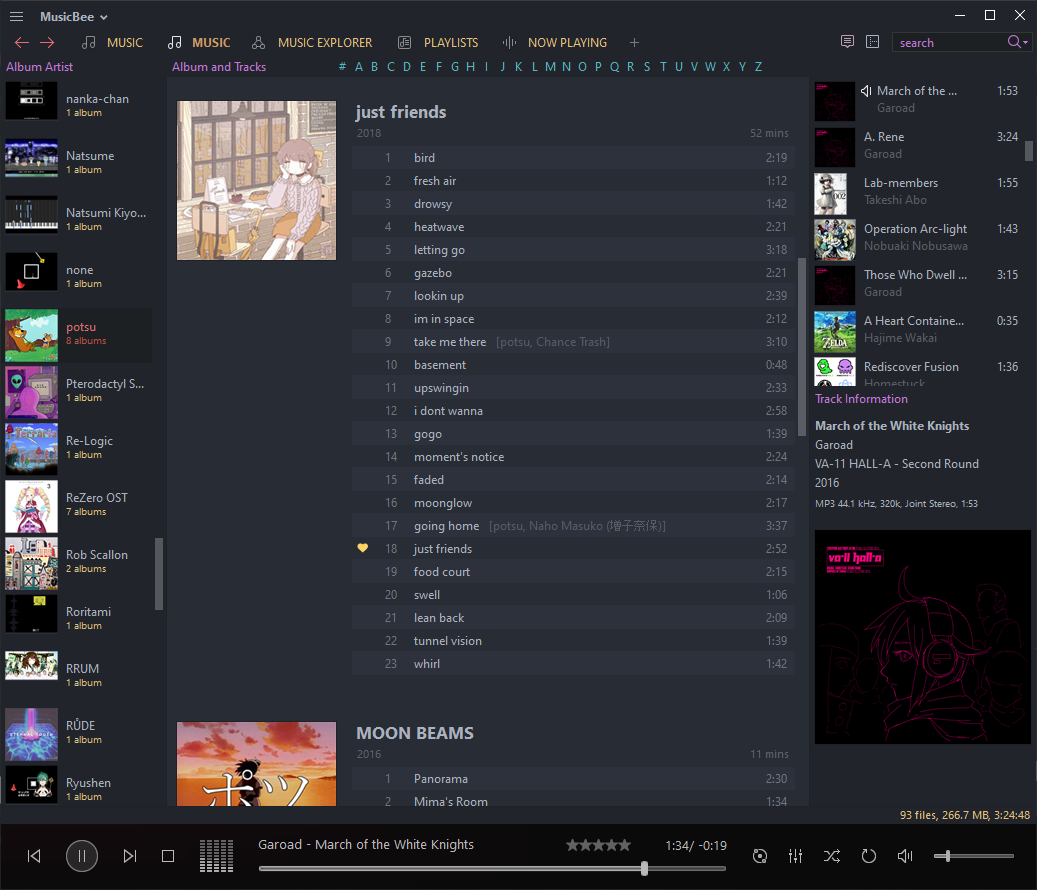
Task: Open the Track Information panel header
Action: click(861, 399)
